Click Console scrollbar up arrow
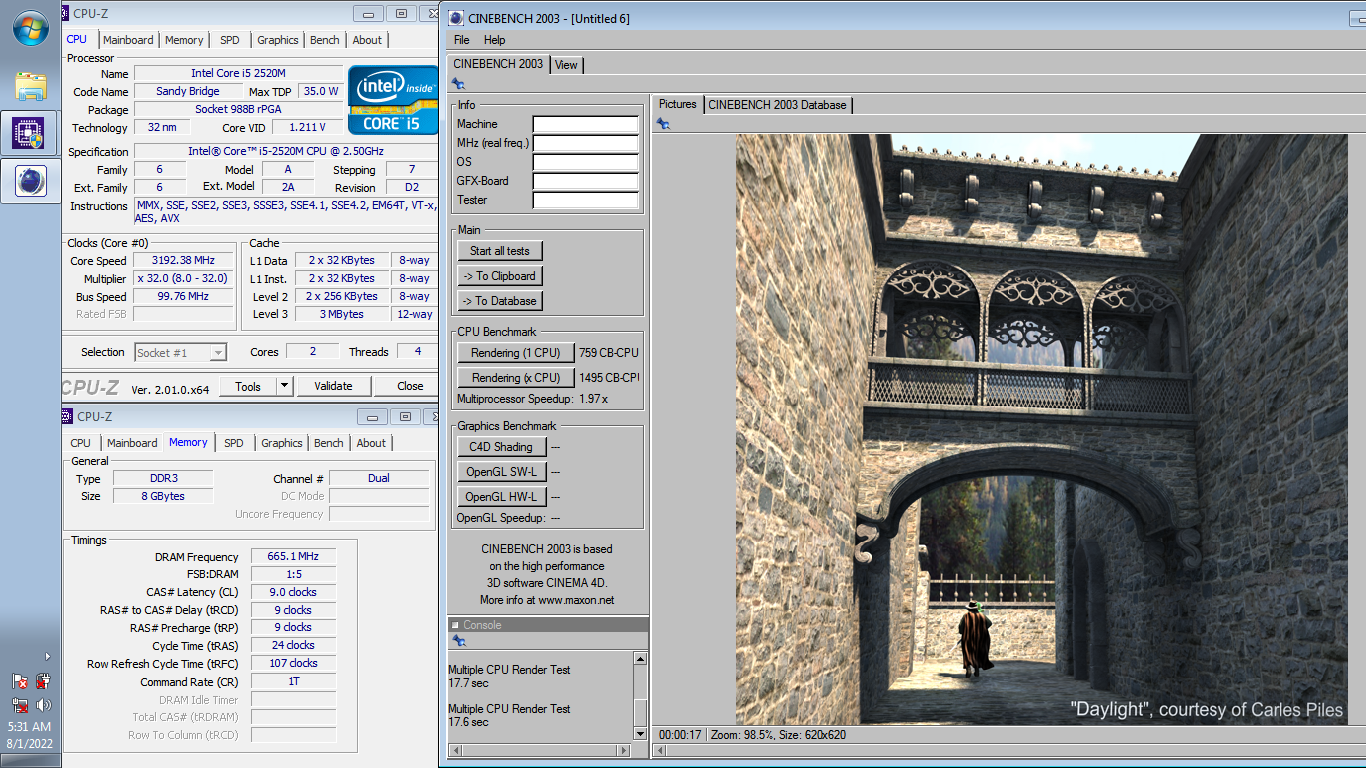The image size is (1366, 768). click(641, 658)
